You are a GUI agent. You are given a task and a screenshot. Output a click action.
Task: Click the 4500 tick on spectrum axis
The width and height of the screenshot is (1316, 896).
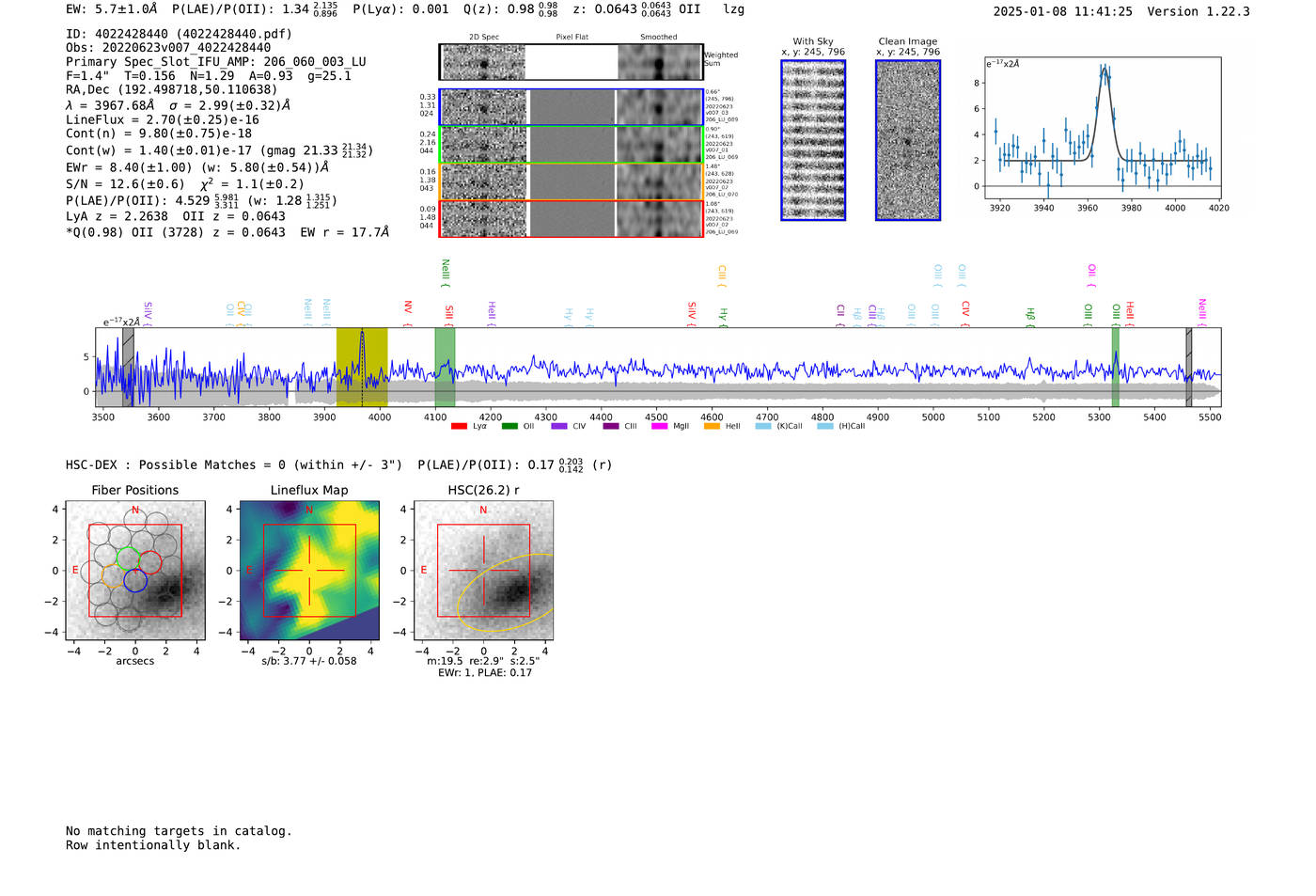(x=656, y=417)
